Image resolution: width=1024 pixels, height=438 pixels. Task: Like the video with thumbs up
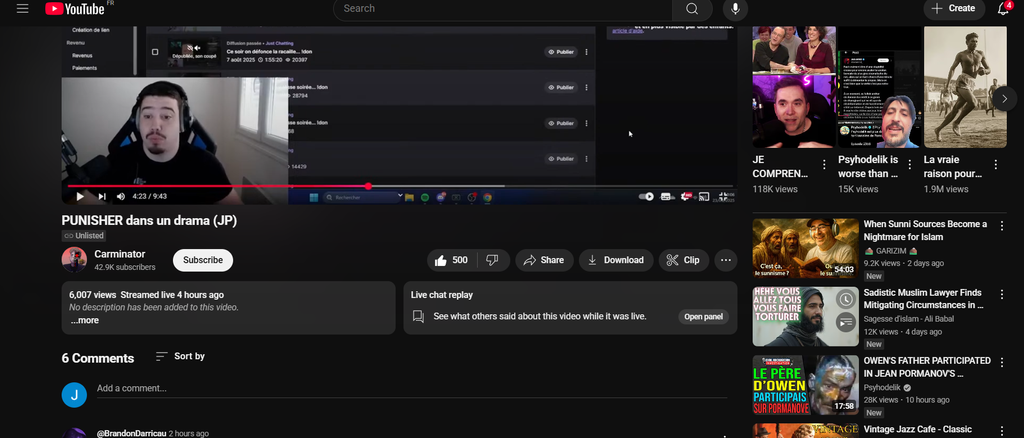click(x=452, y=260)
